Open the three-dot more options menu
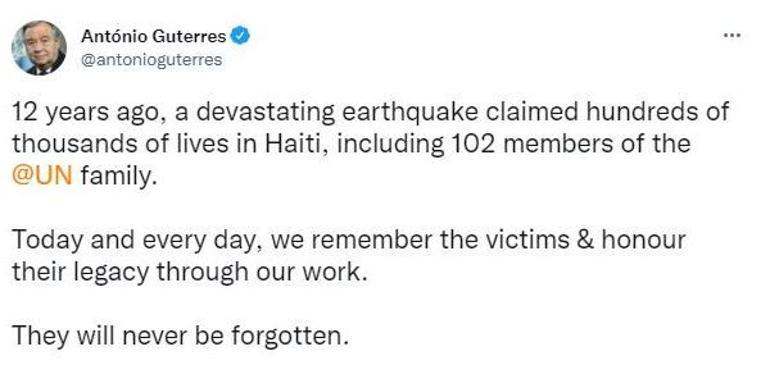This screenshot has width=770, height=365. 732,35
